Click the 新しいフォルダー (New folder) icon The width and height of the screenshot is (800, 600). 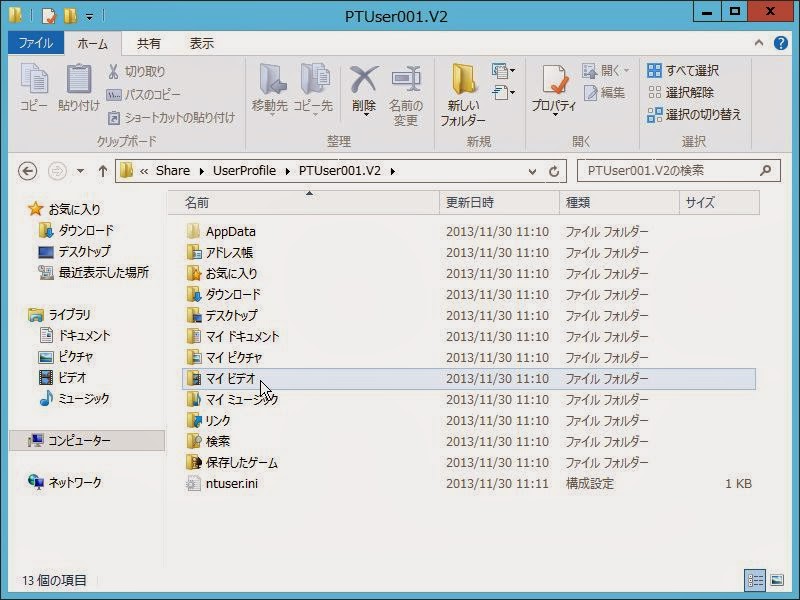pos(463,80)
